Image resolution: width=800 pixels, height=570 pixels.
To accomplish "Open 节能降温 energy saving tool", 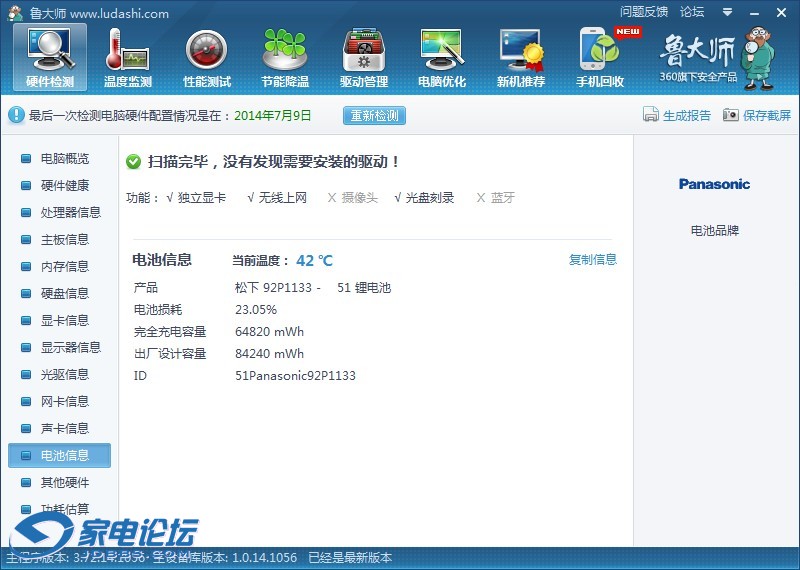I will (285, 57).
